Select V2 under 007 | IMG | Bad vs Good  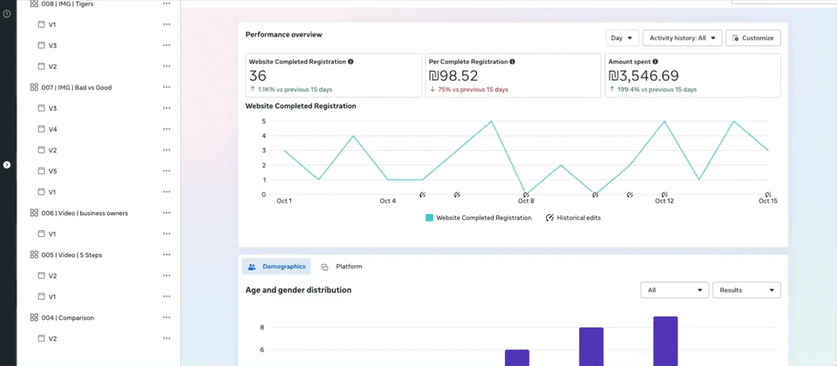click(52, 150)
